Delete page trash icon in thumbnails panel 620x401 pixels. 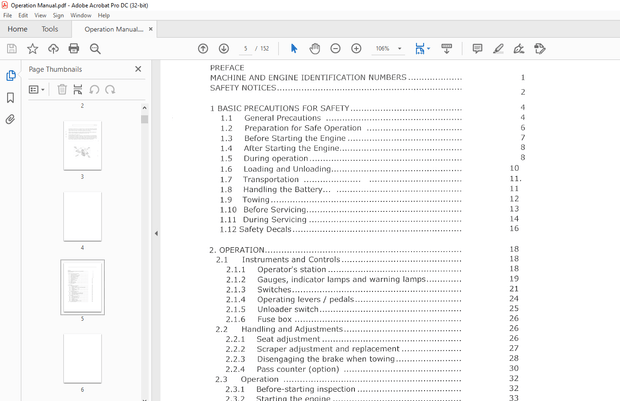pos(62,90)
